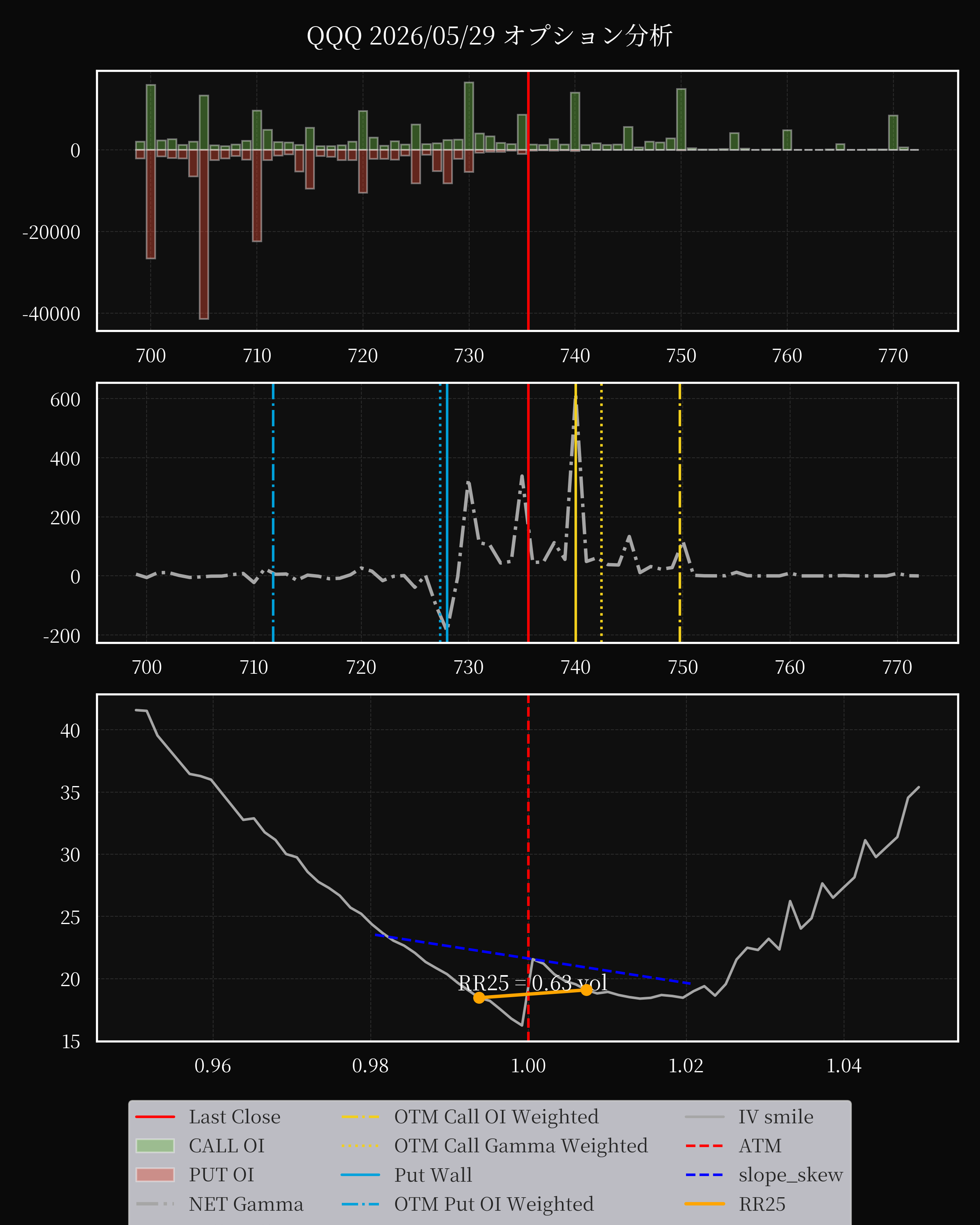Click the 40 y-axis label in IV chart

[x=70, y=730]
